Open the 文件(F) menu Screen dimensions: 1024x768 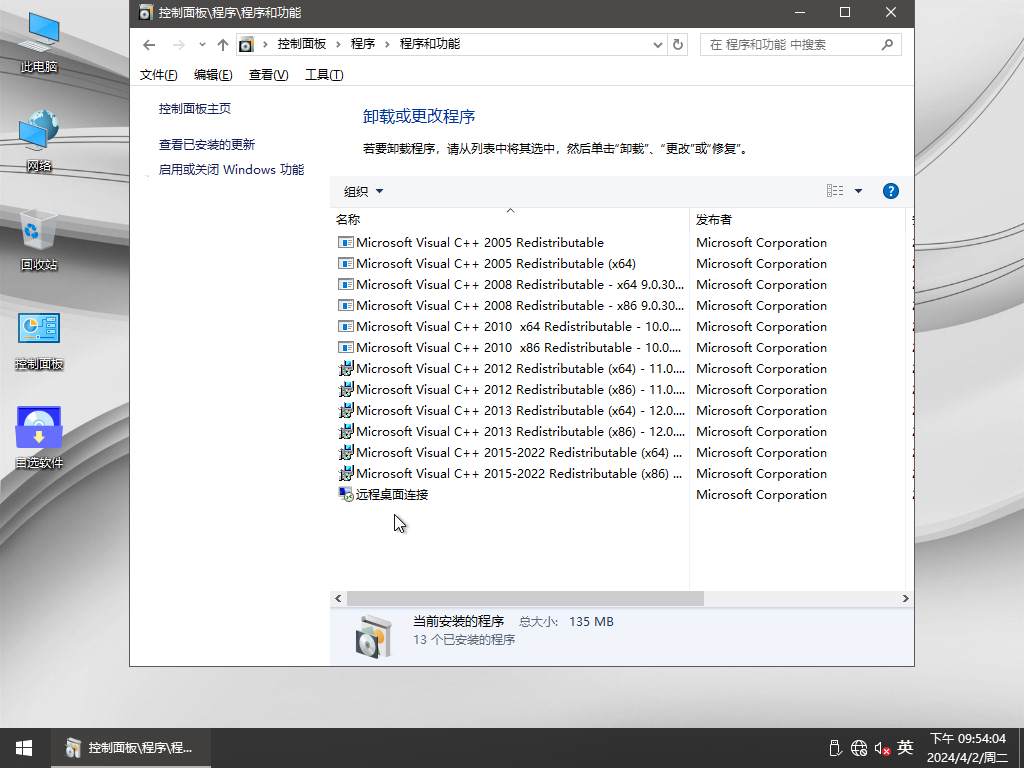pos(158,75)
